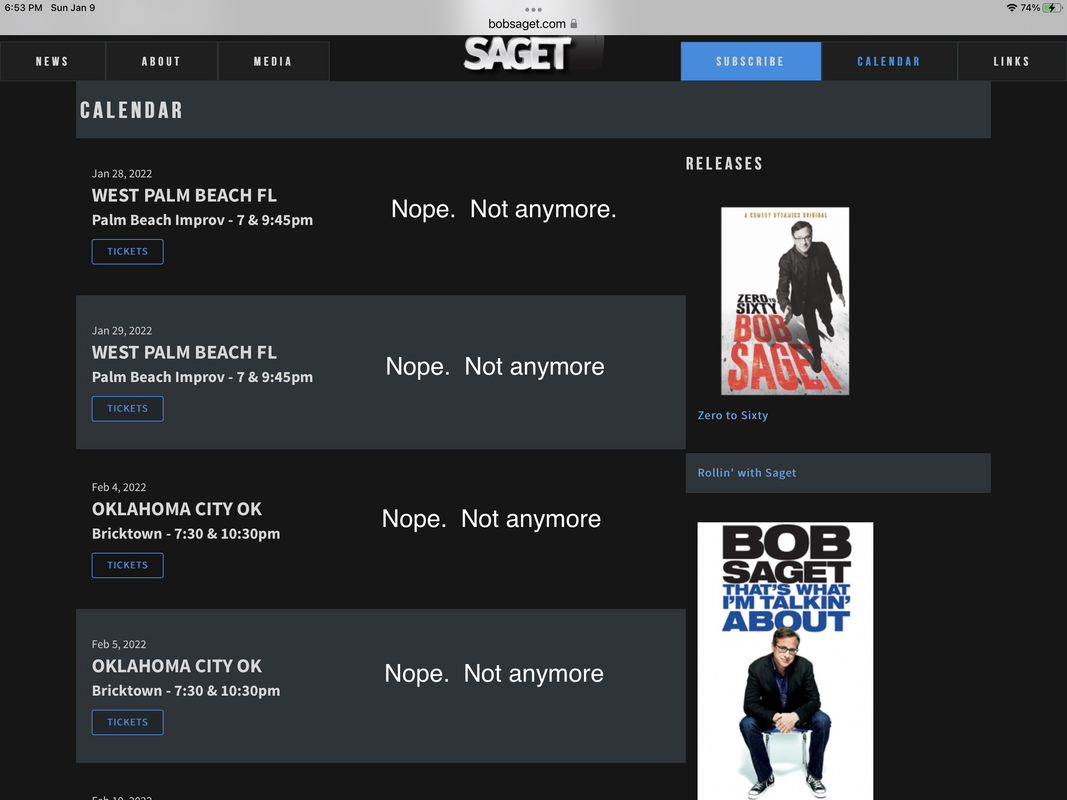Click the CALENDAR page heading
Viewport: 1067px width, 800px height.
(131, 110)
